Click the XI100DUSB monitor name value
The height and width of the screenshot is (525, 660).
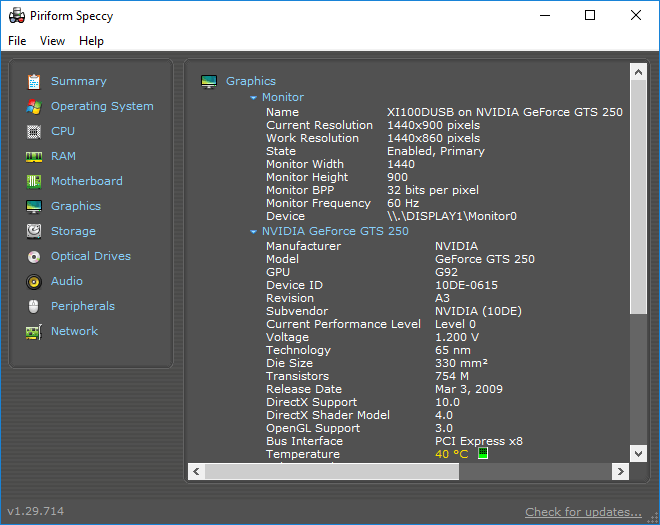(x=505, y=112)
